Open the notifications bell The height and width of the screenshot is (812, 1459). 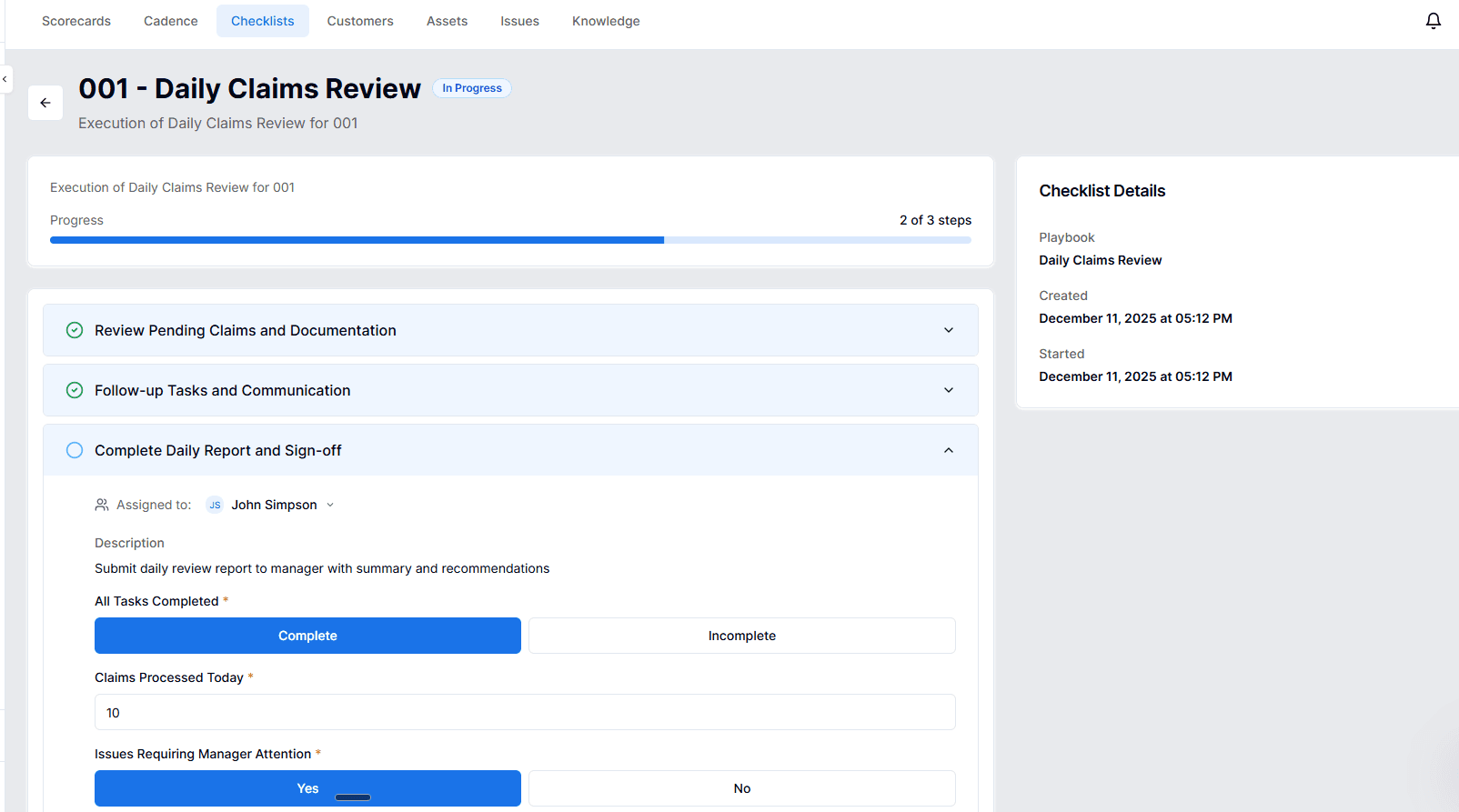click(x=1433, y=21)
